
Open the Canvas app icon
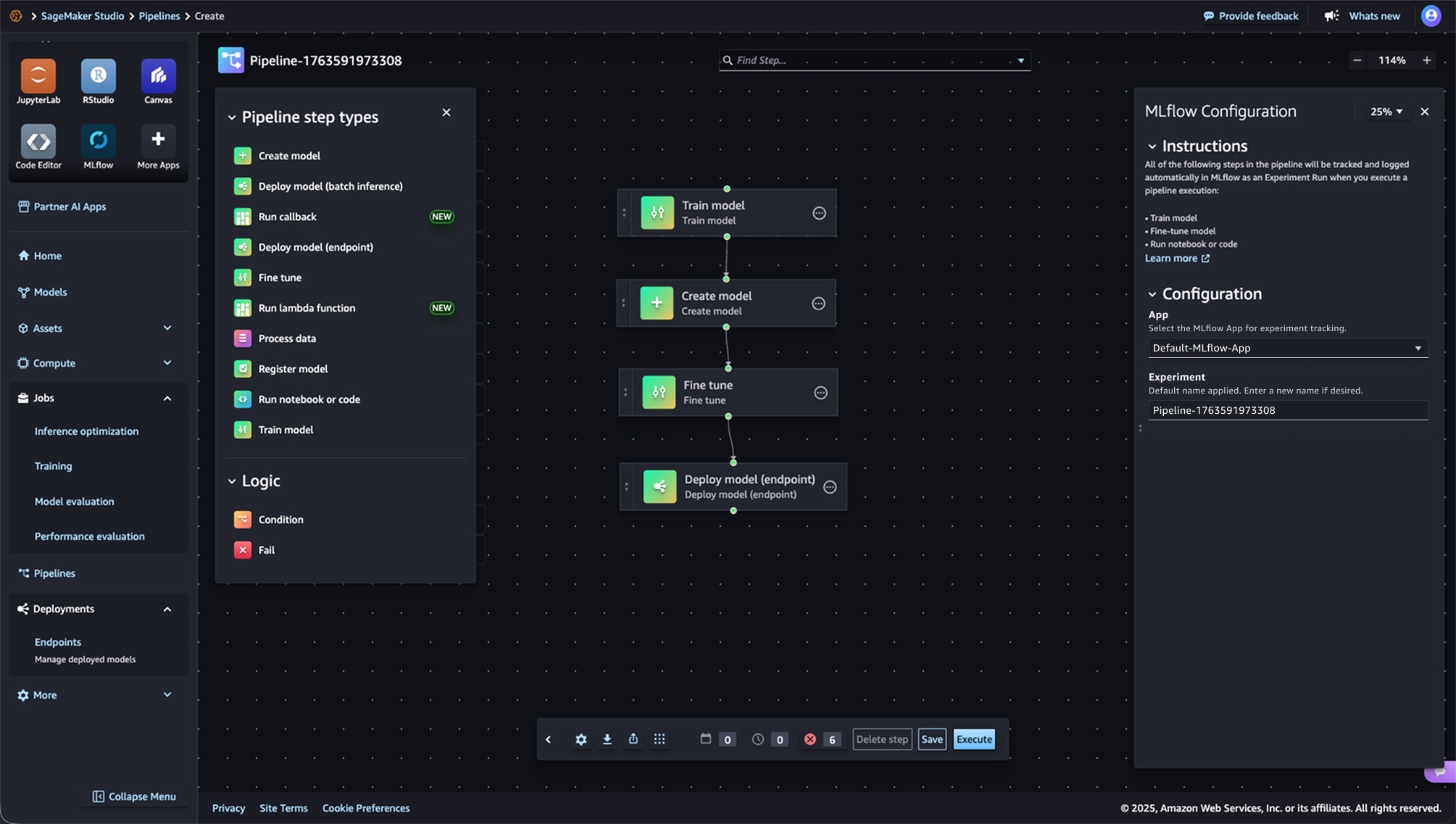[158, 76]
